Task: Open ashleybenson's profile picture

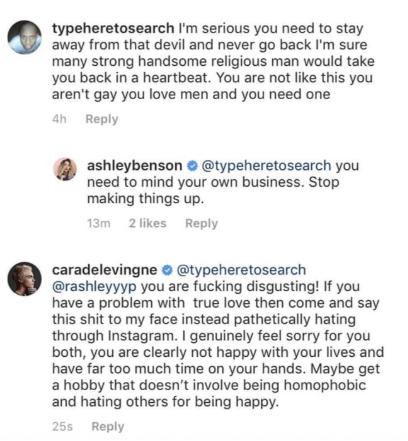Action: [65, 169]
